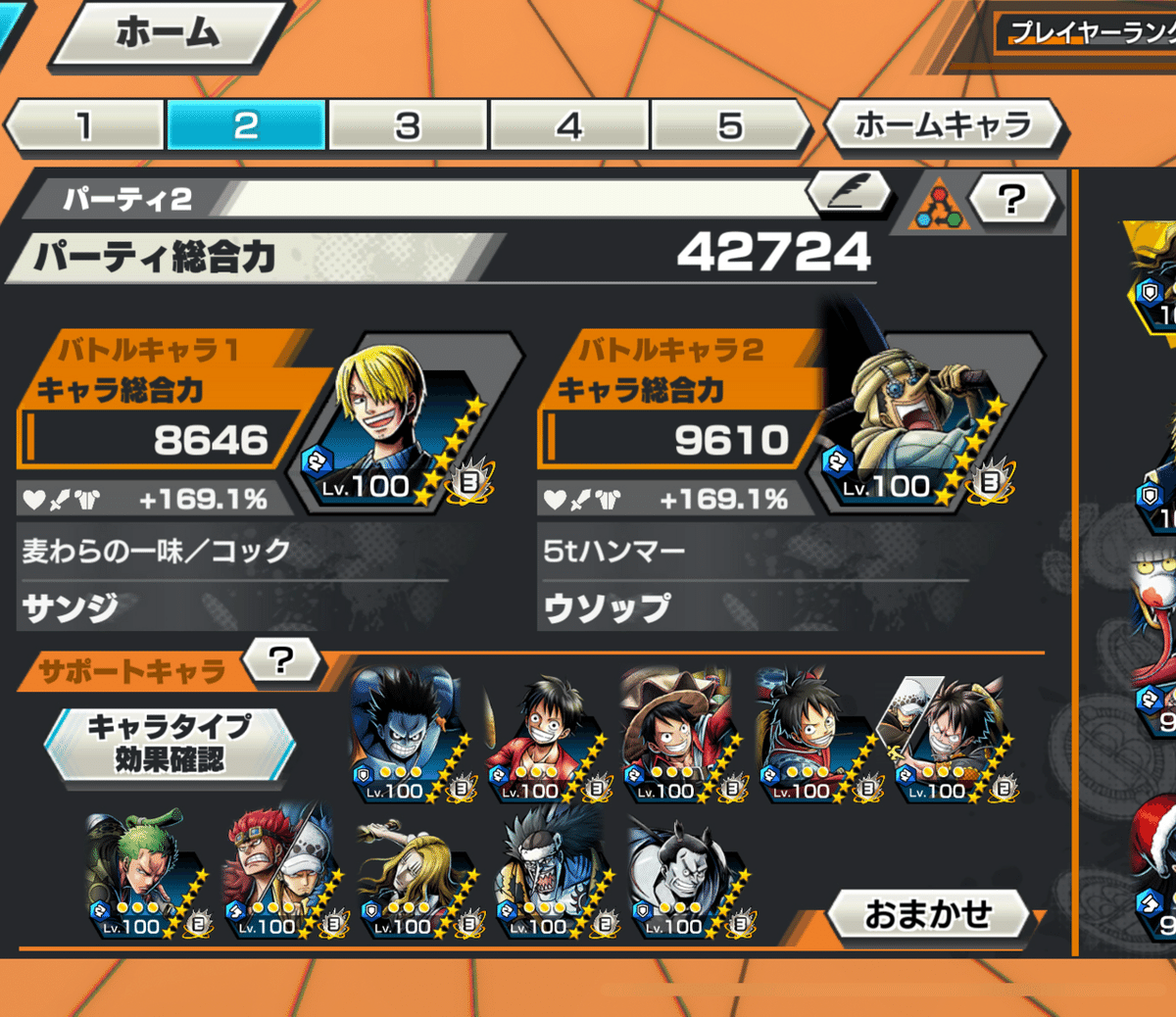Click the おまかせ auto-select button

click(x=928, y=914)
